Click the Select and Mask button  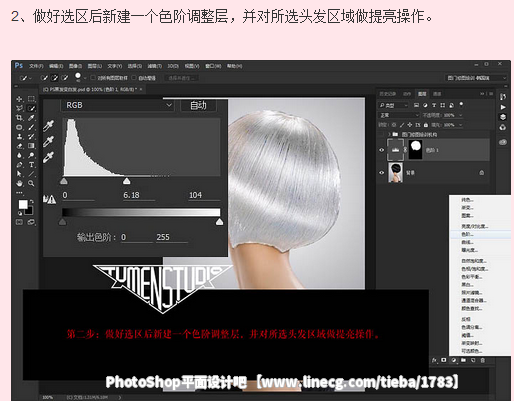point(181,78)
